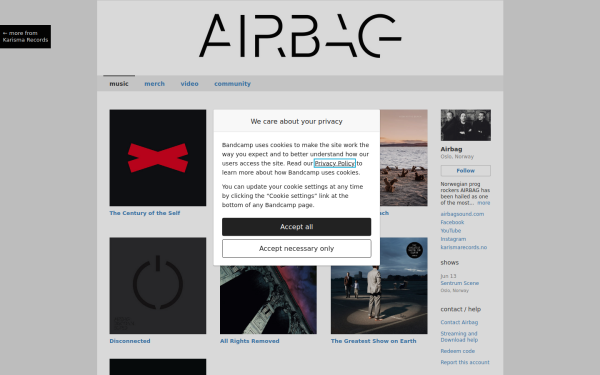Viewport: 600px width, 375px height.
Task: Open the Facebook link
Action: pyautogui.click(x=452, y=222)
